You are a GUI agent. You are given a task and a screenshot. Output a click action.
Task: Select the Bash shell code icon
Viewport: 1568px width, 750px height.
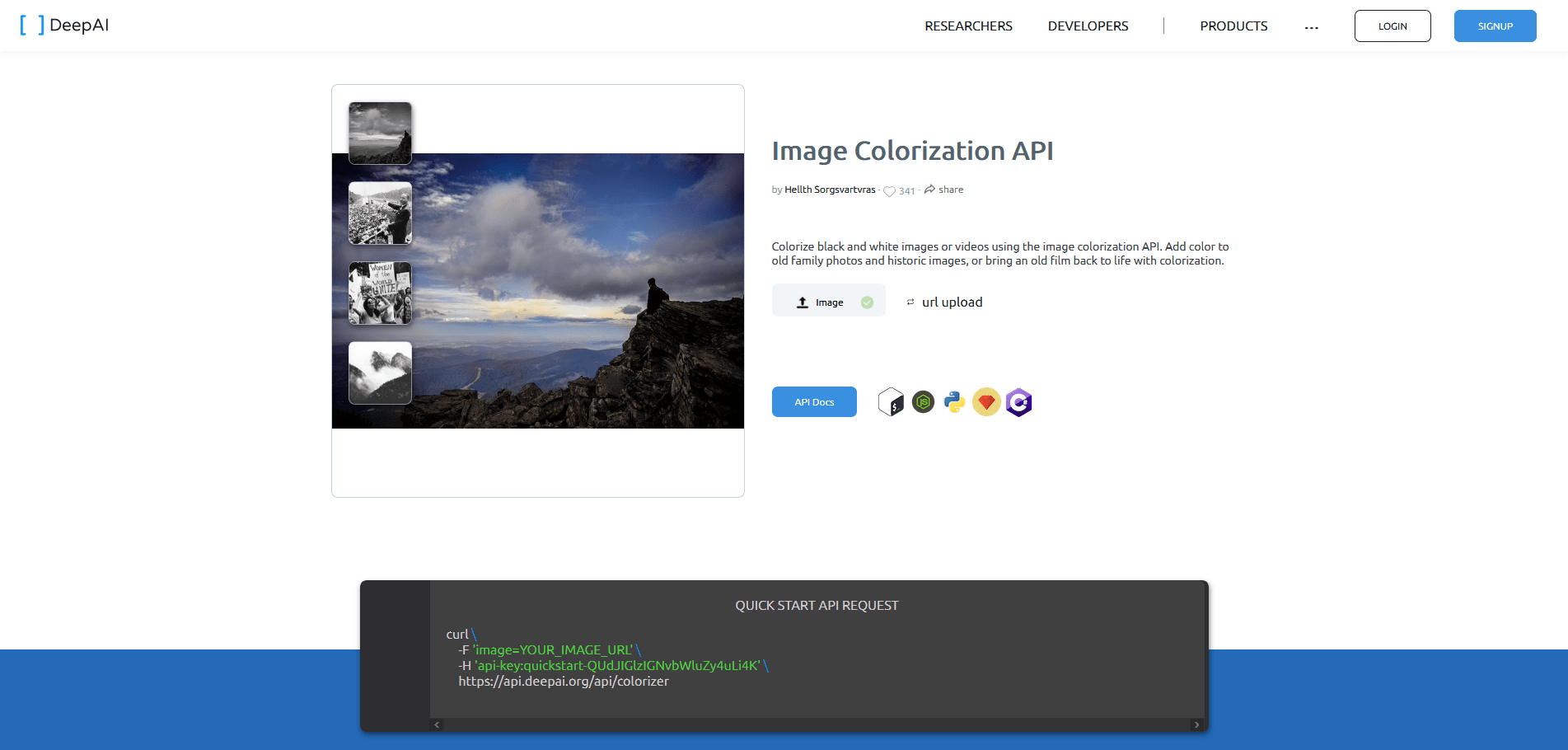(891, 402)
